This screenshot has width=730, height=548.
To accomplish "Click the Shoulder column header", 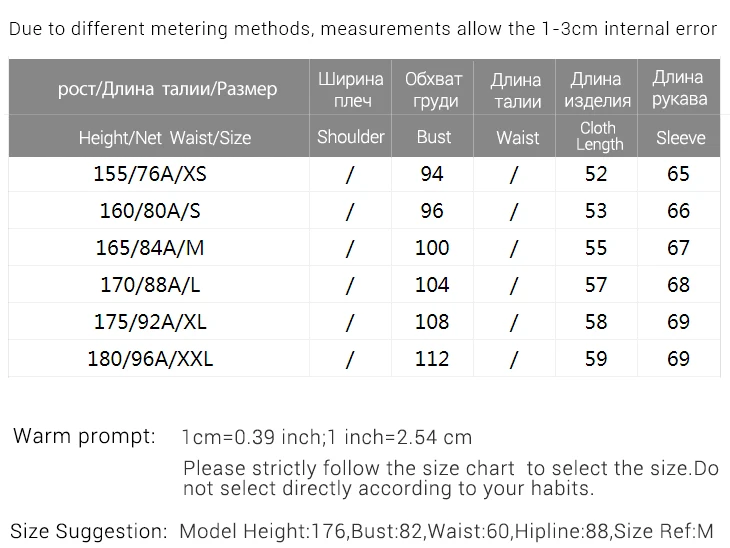I will click(351, 137).
